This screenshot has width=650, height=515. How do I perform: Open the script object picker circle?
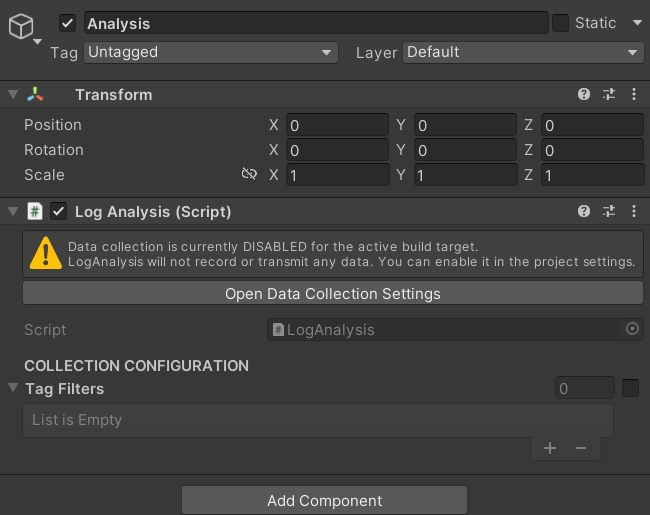[632, 329]
